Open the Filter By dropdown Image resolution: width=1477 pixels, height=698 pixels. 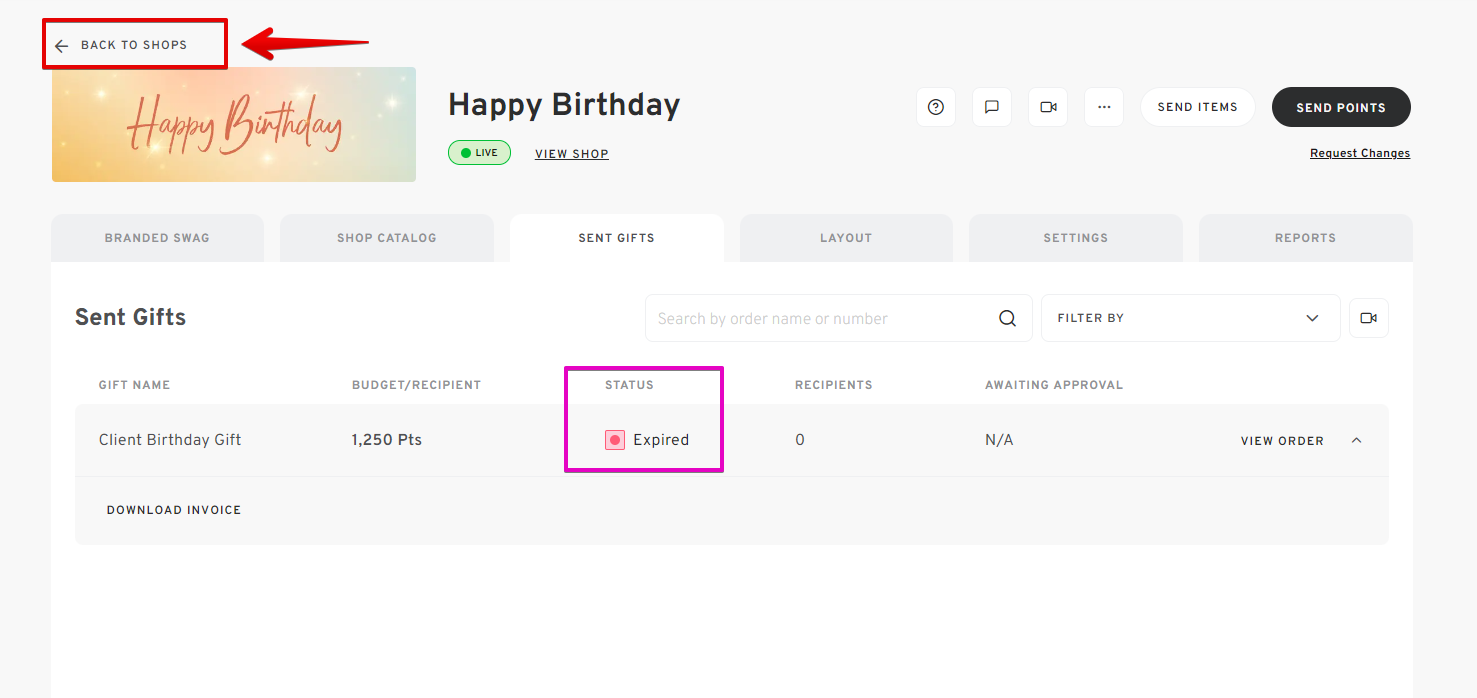tap(1190, 318)
